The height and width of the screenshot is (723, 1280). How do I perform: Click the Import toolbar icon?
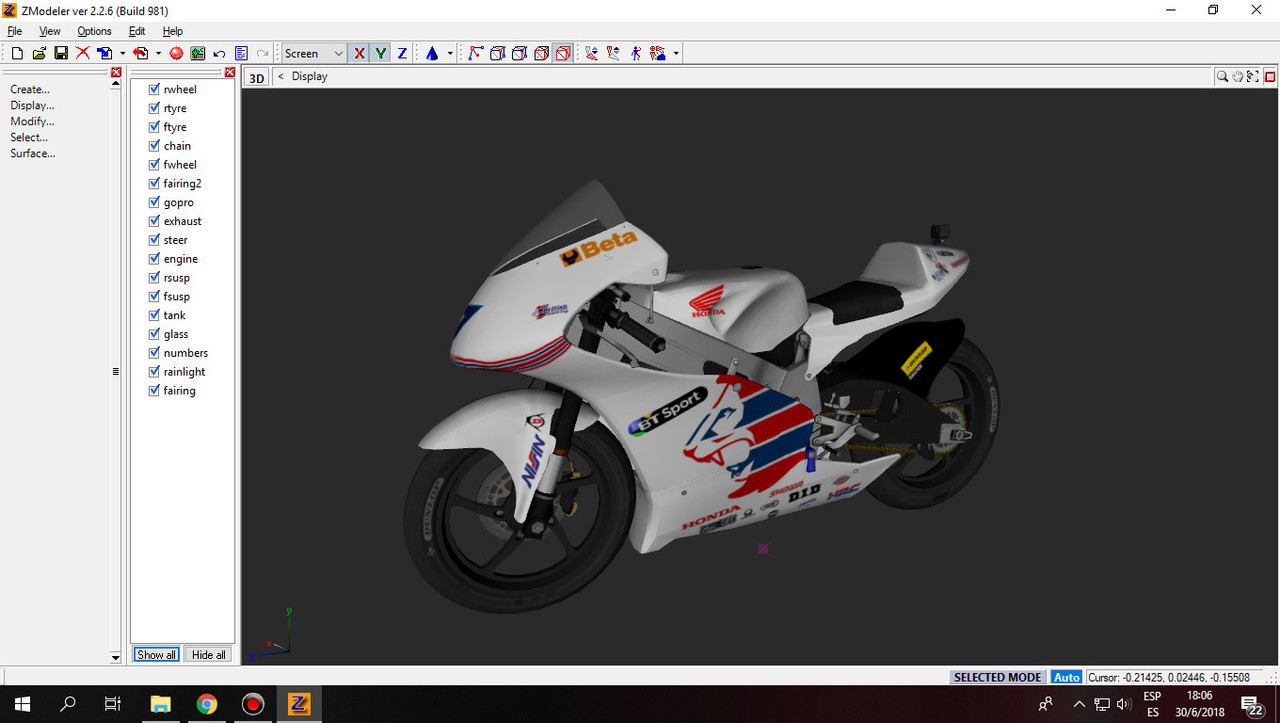(x=105, y=53)
